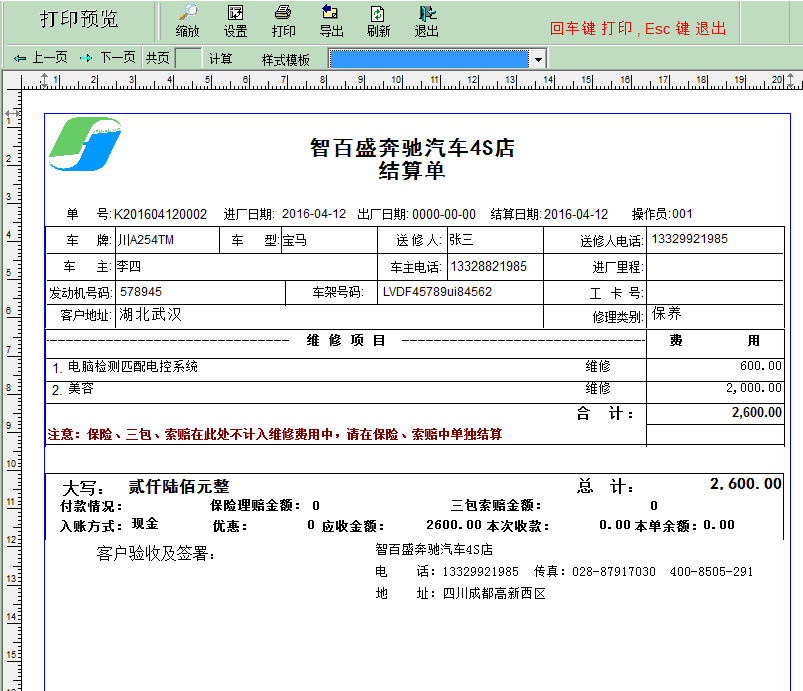
Task: Click the operator label 操作员:001
Action: click(662, 214)
